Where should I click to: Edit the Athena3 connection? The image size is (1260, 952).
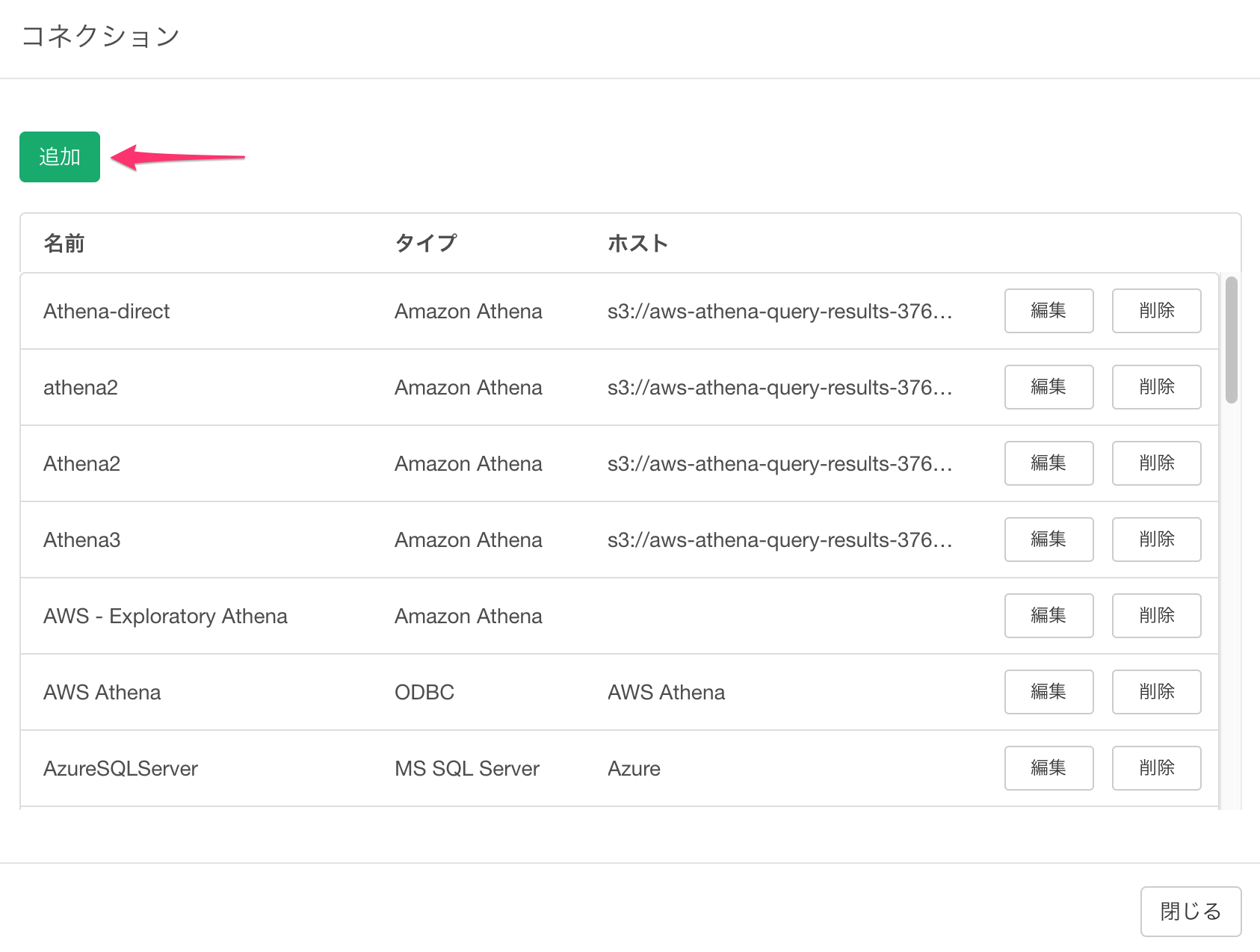tap(1049, 540)
